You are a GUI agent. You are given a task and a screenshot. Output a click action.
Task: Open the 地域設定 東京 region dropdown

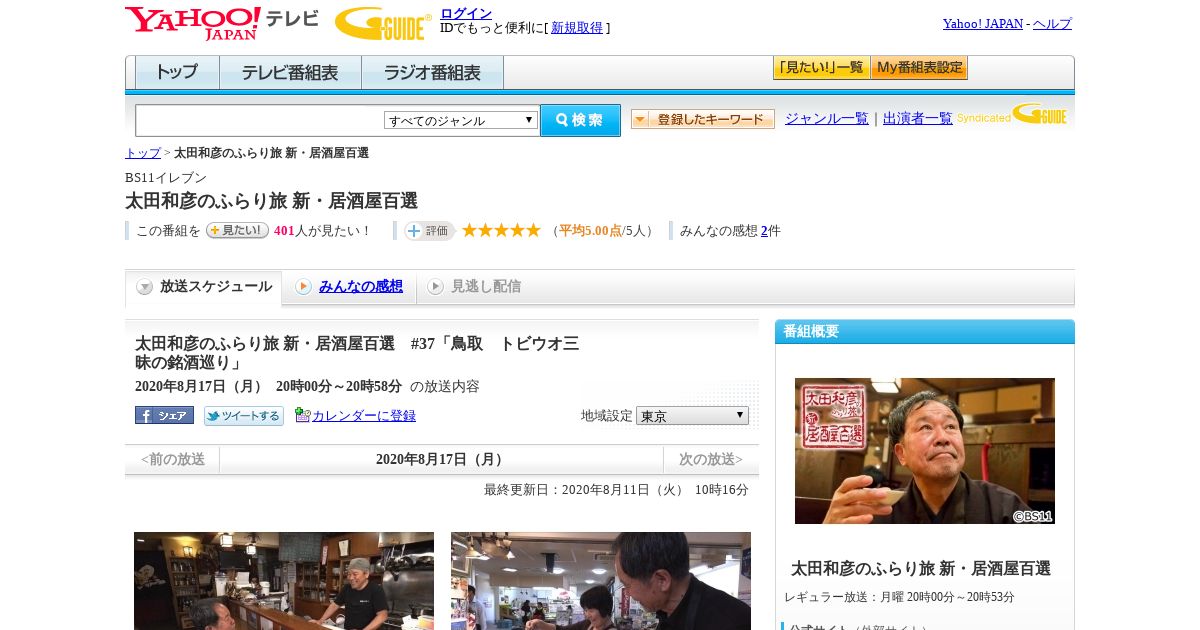692,415
